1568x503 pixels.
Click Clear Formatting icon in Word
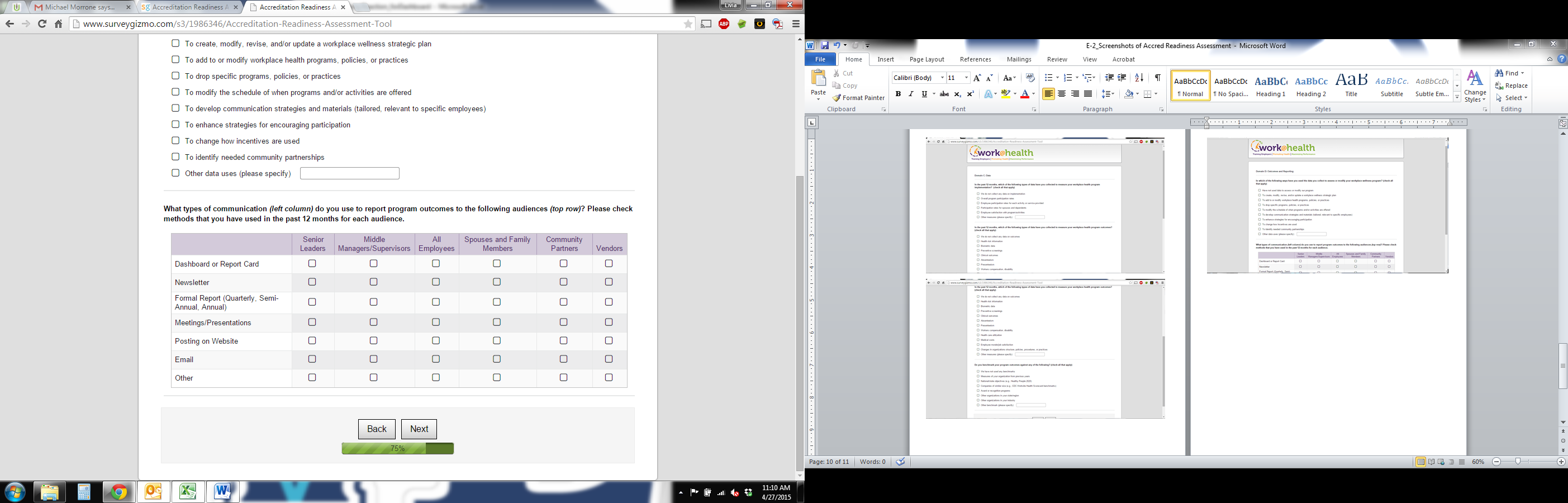tap(1030, 78)
